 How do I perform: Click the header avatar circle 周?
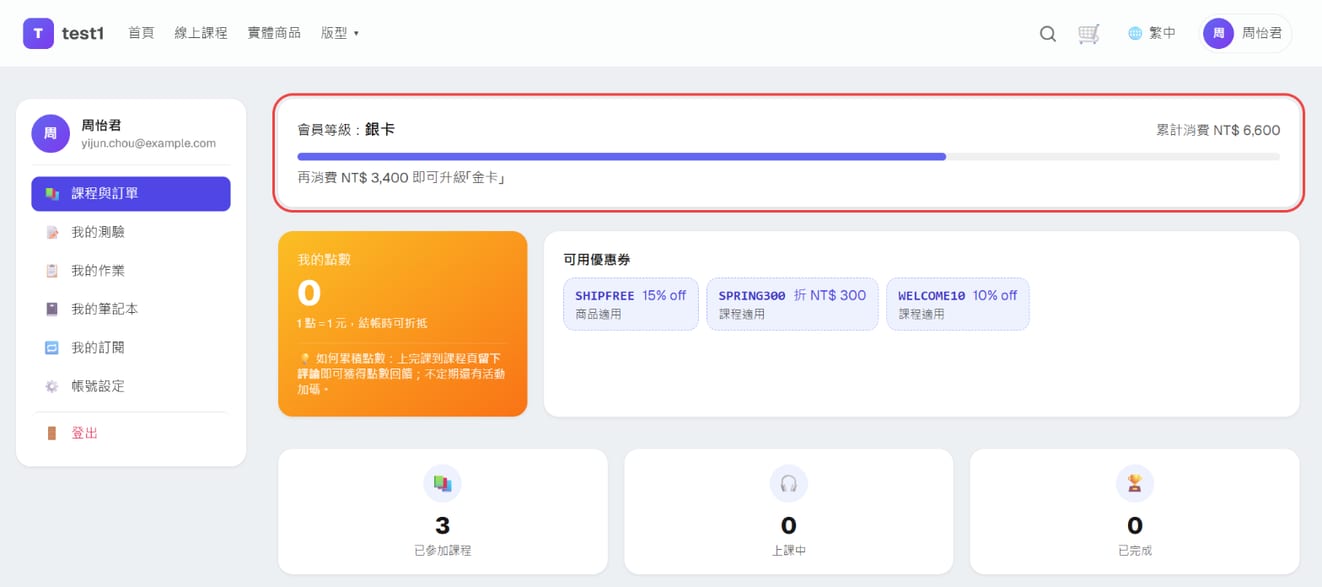tap(1218, 33)
